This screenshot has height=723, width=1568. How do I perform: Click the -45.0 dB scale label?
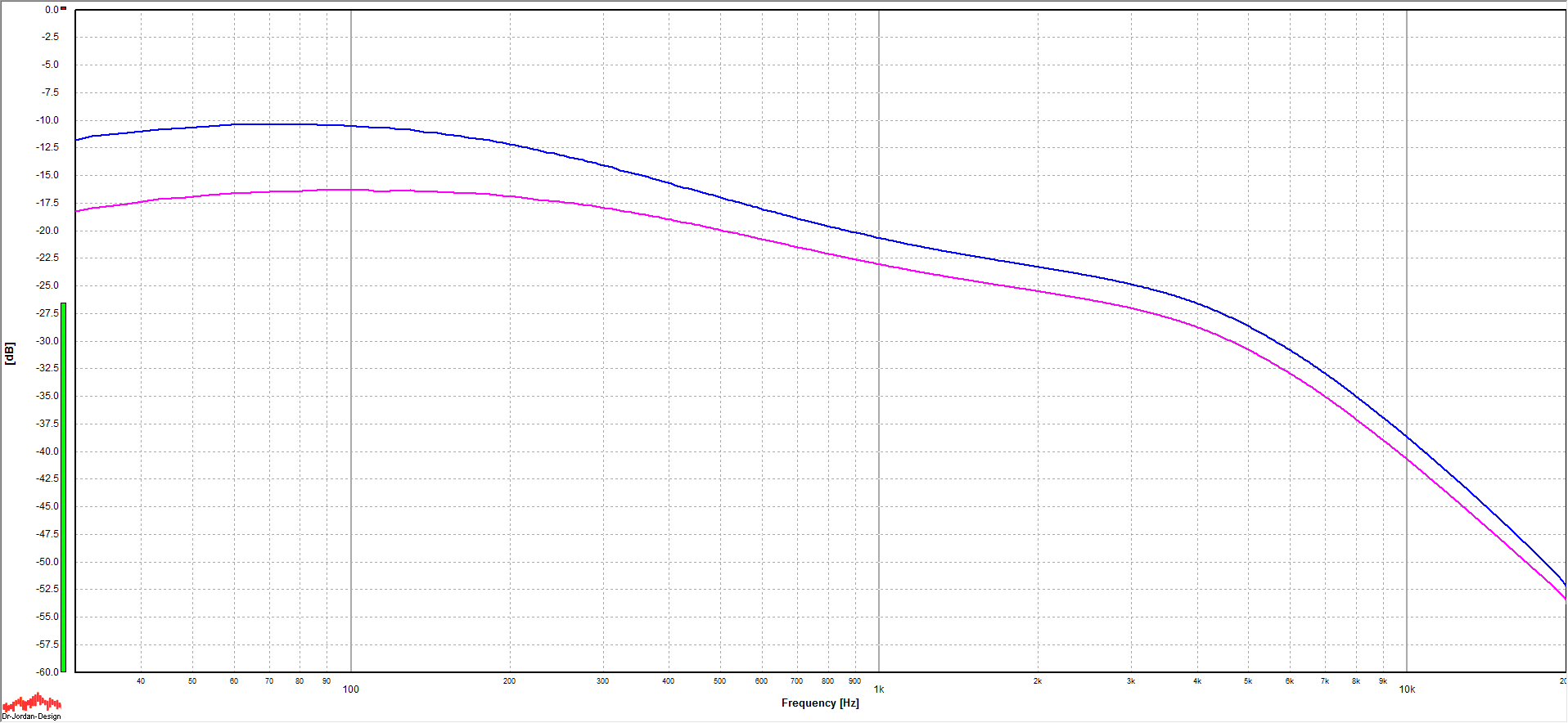point(47,506)
